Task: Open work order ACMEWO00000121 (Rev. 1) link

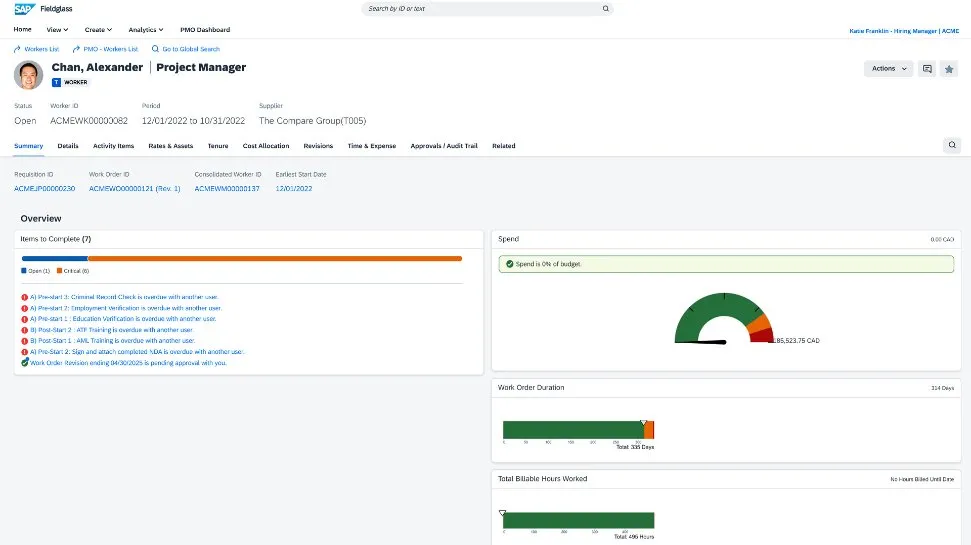Action: coord(134,189)
